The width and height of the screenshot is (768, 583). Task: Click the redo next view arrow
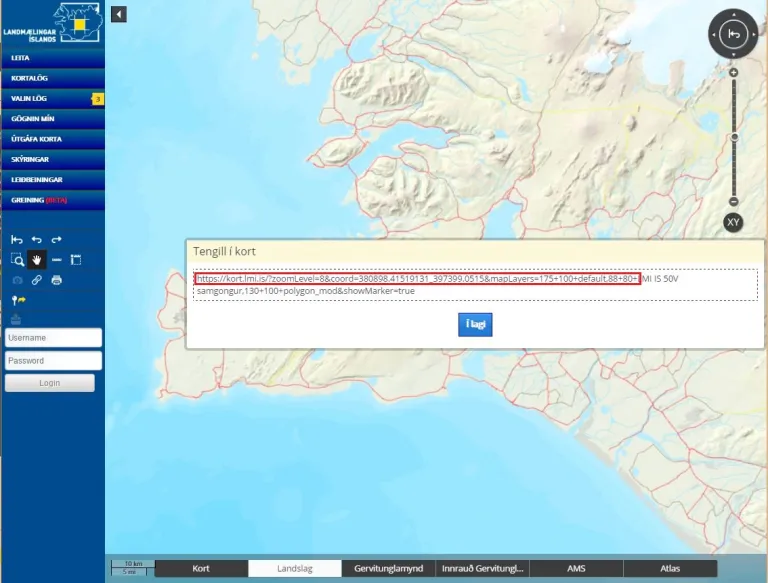pyautogui.click(x=57, y=240)
